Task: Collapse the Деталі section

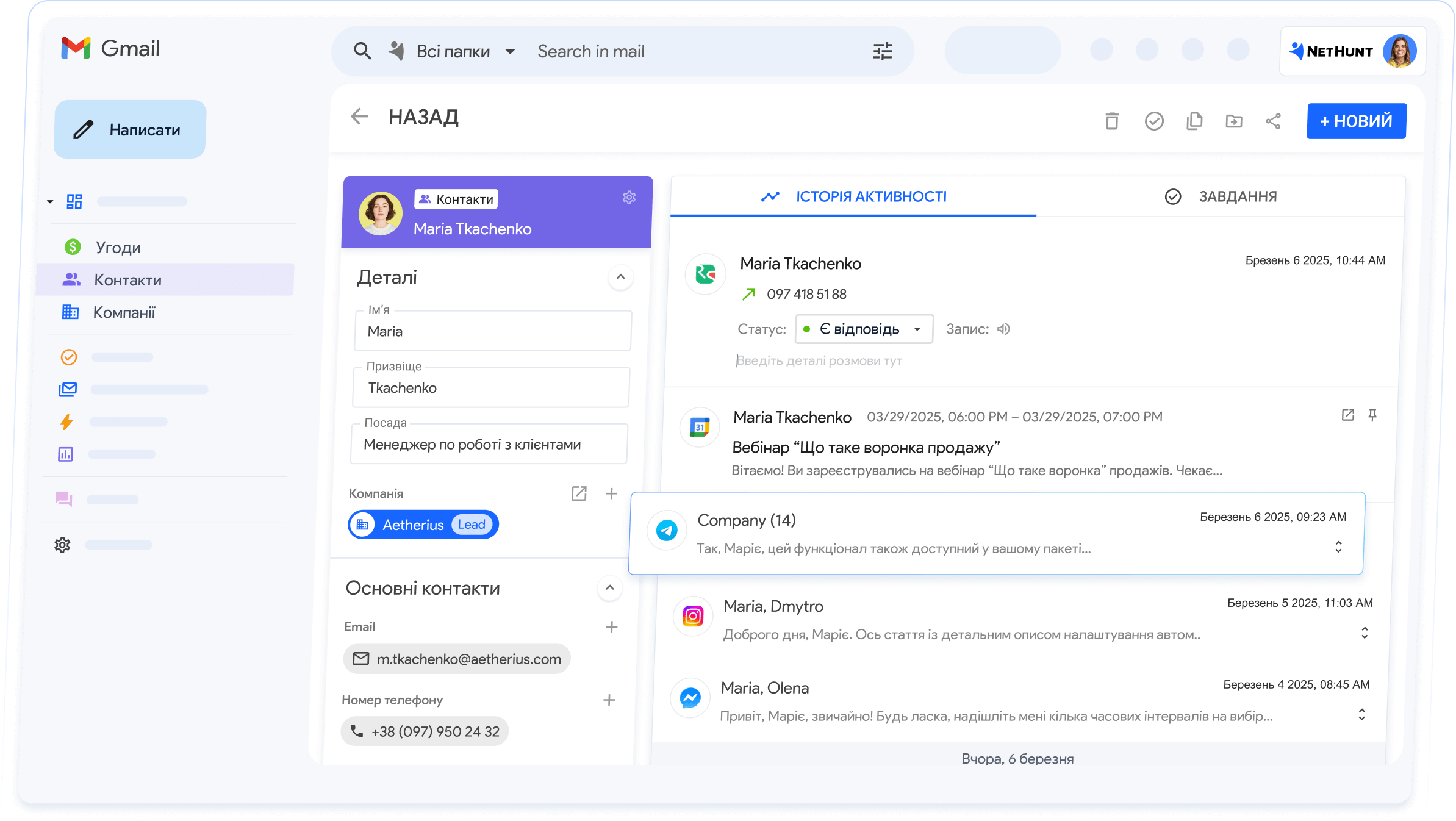Action: [x=620, y=278]
